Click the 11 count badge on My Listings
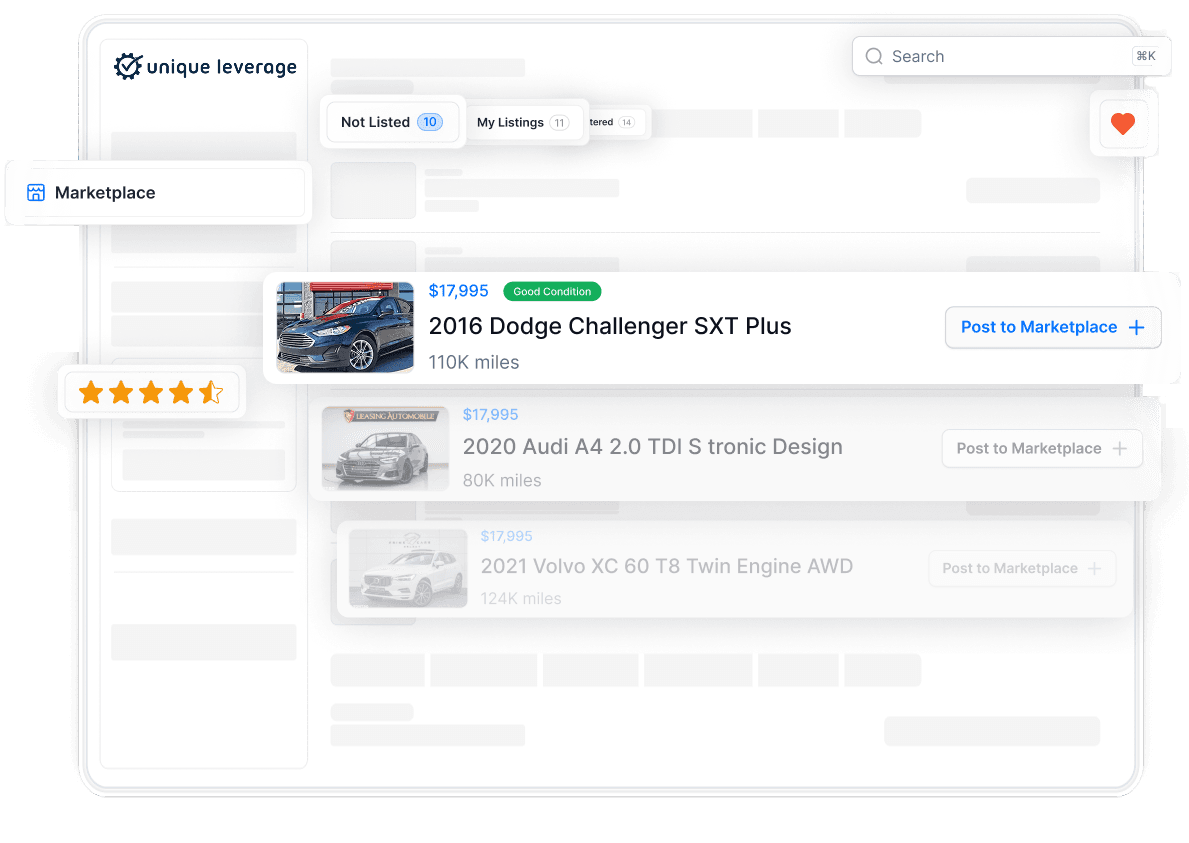The image size is (1189, 843). 560,123
